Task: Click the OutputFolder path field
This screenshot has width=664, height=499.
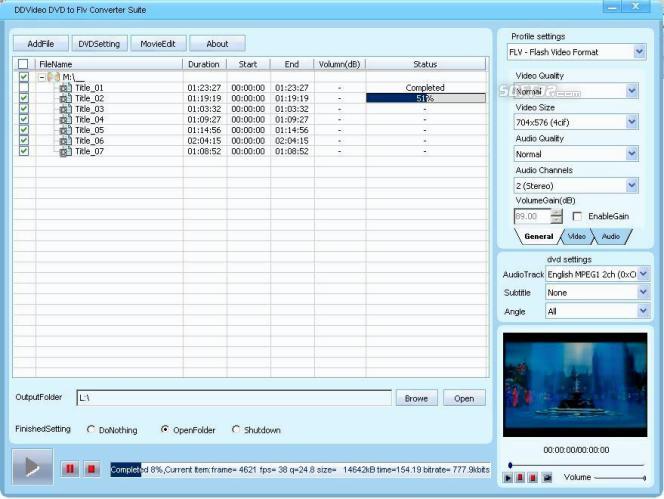Action: [x=234, y=398]
